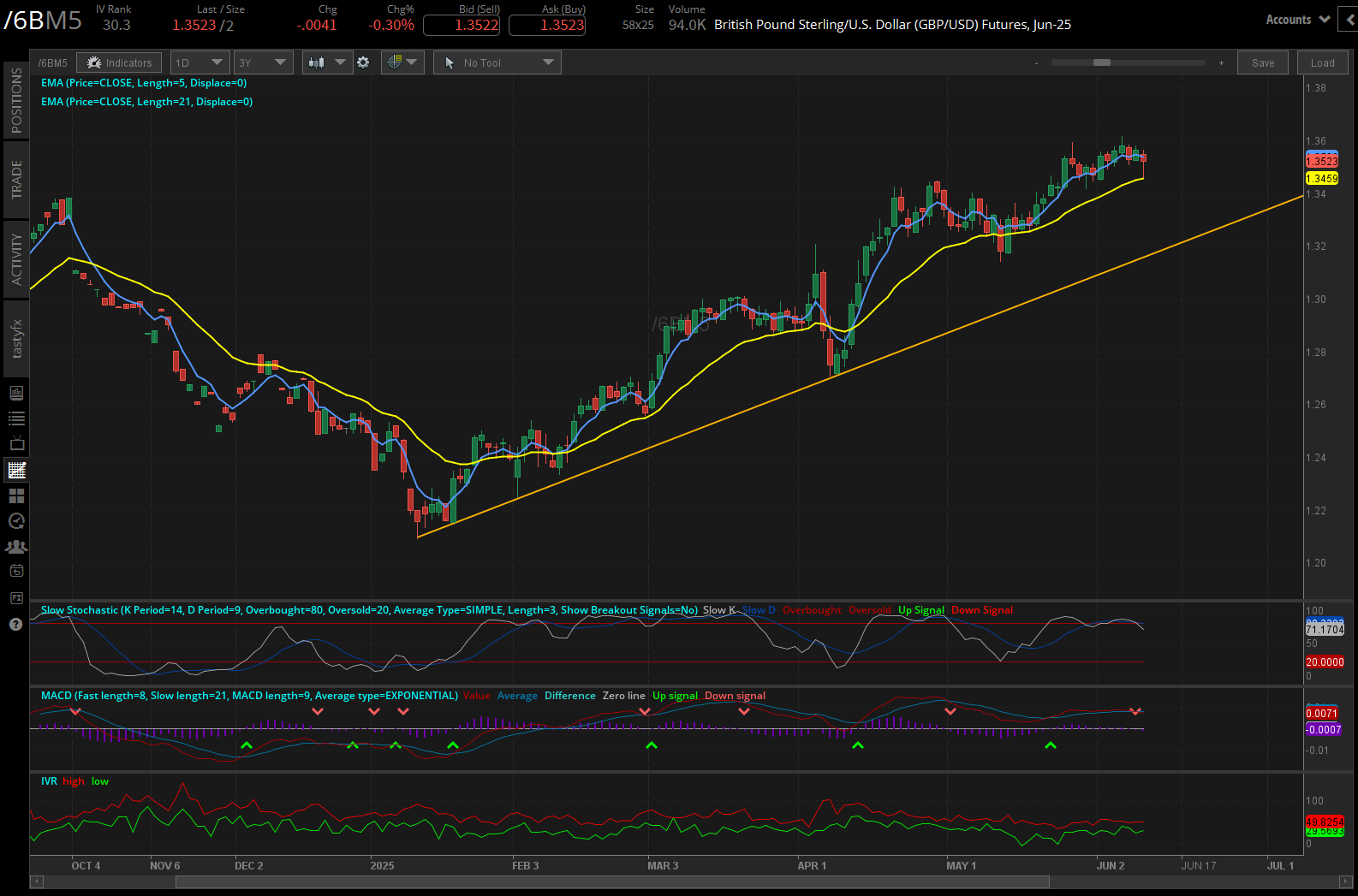The image size is (1358, 896).
Task: Open the TV video feed icon
Action: point(16,444)
